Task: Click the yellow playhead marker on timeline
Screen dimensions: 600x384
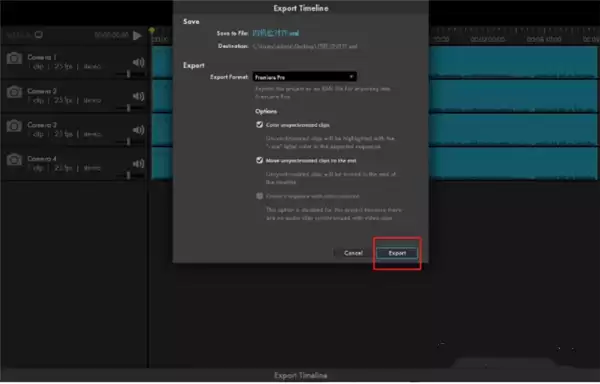Action: (152, 31)
